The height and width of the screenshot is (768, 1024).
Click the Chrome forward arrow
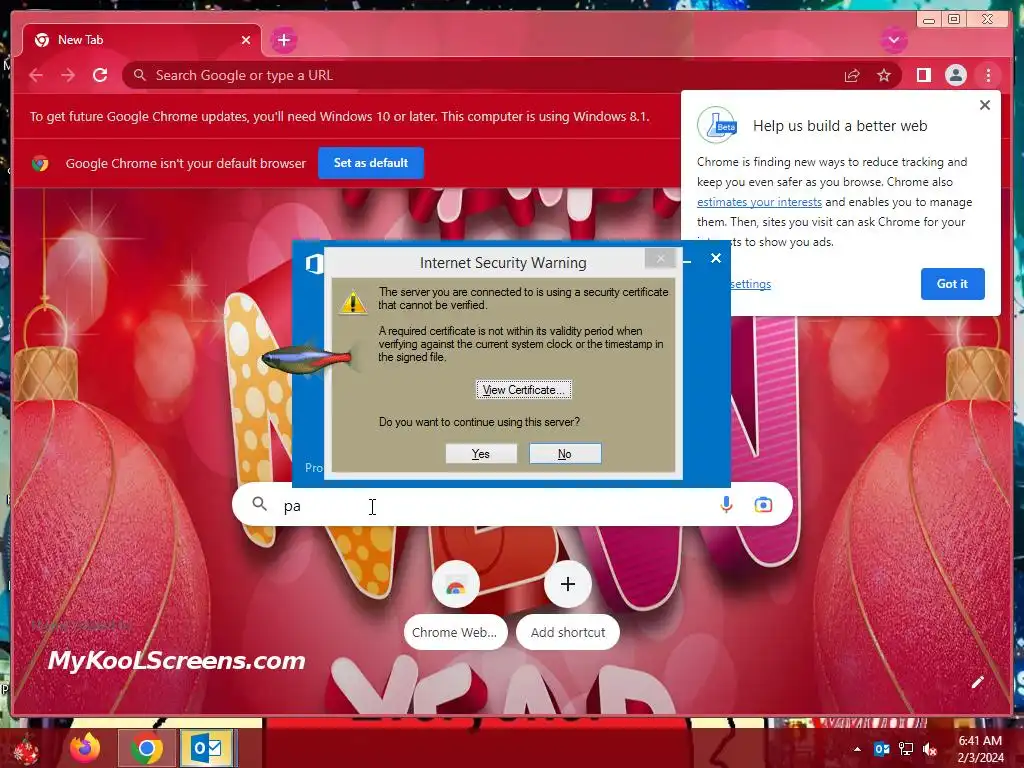pyautogui.click(x=68, y=75)
